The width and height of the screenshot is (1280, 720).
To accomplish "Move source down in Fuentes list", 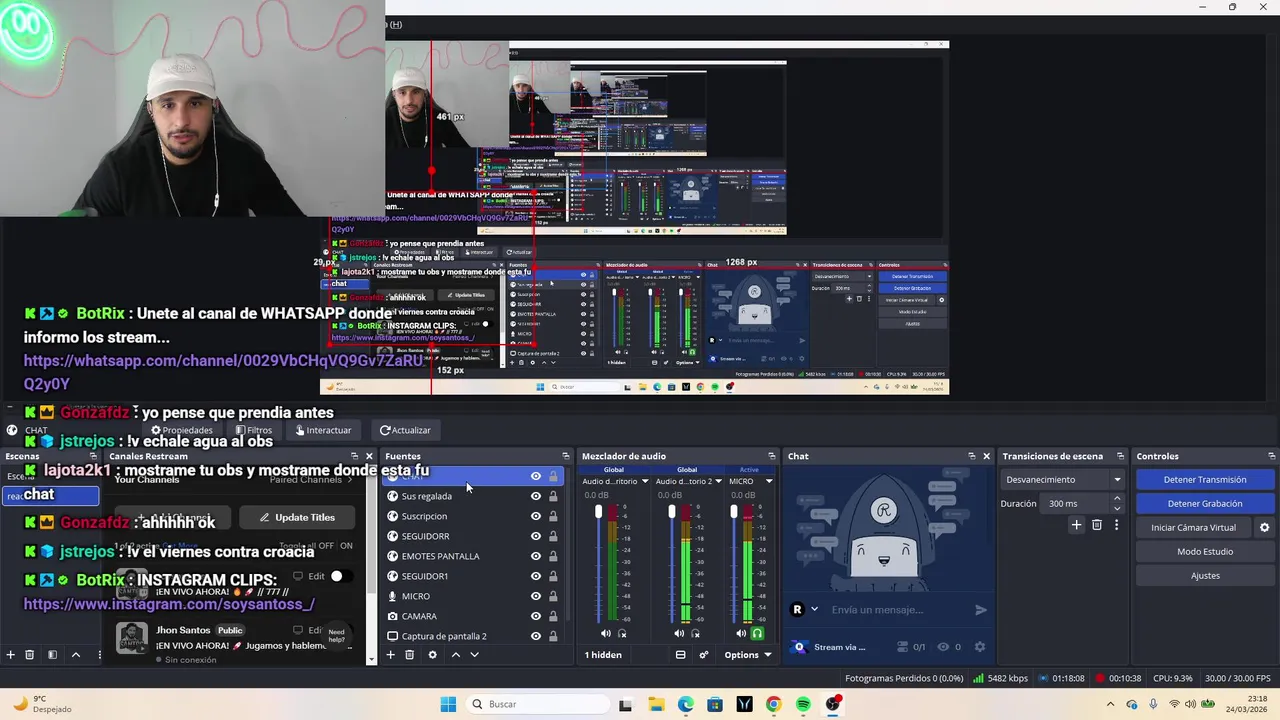I will [474, 655].
